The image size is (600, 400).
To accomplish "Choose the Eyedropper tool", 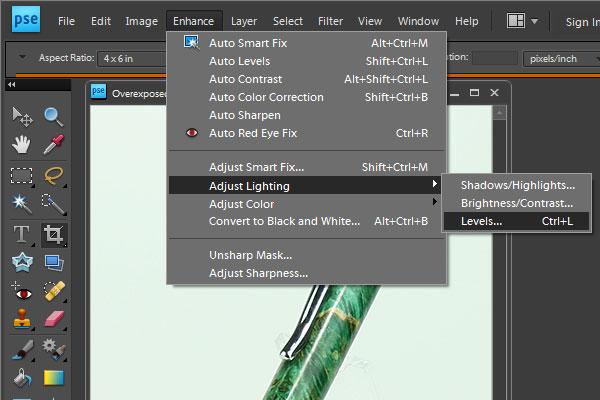I will coord(53,146).
